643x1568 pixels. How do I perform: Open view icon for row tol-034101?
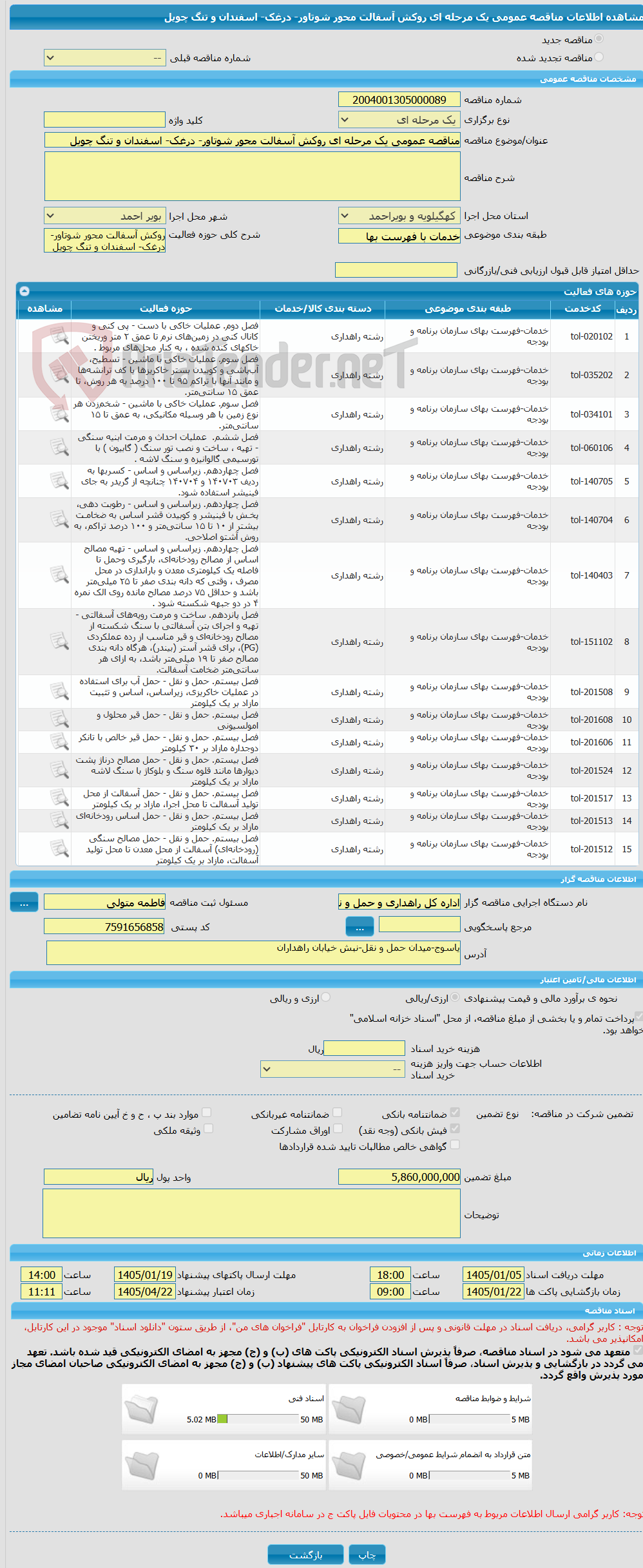(x=59, y=414)
